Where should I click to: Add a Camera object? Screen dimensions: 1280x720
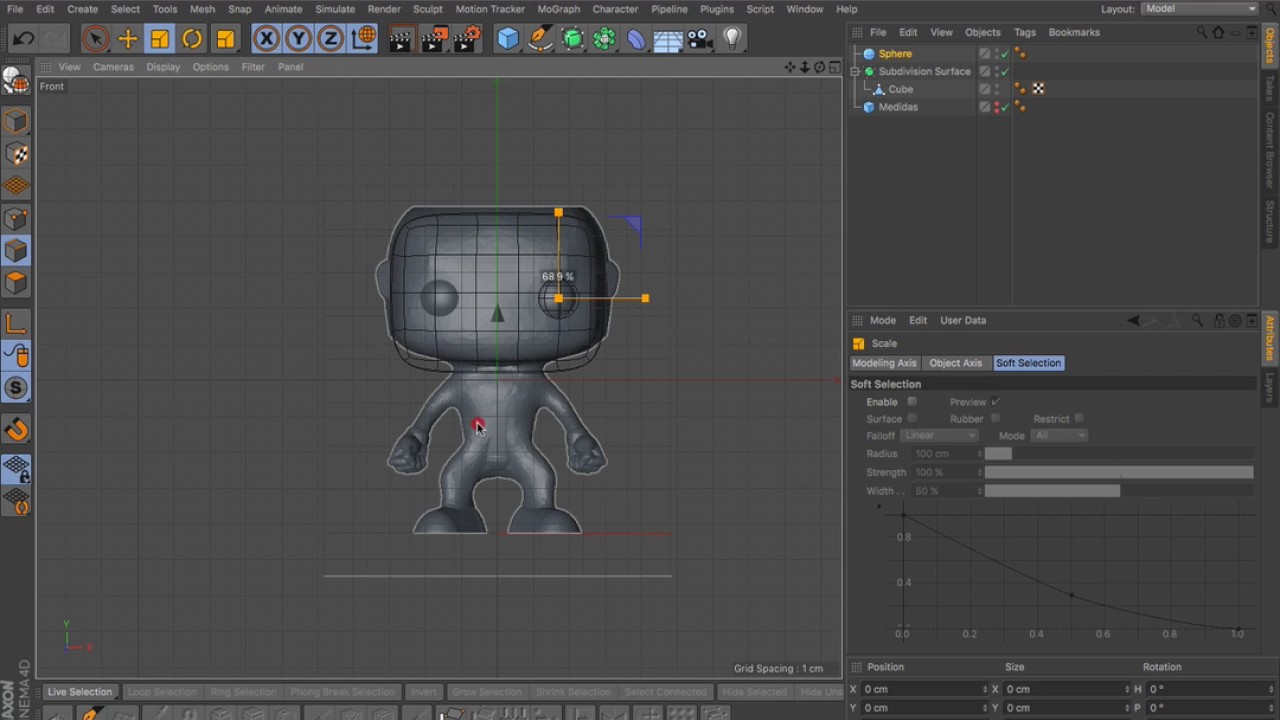point(700,39)
